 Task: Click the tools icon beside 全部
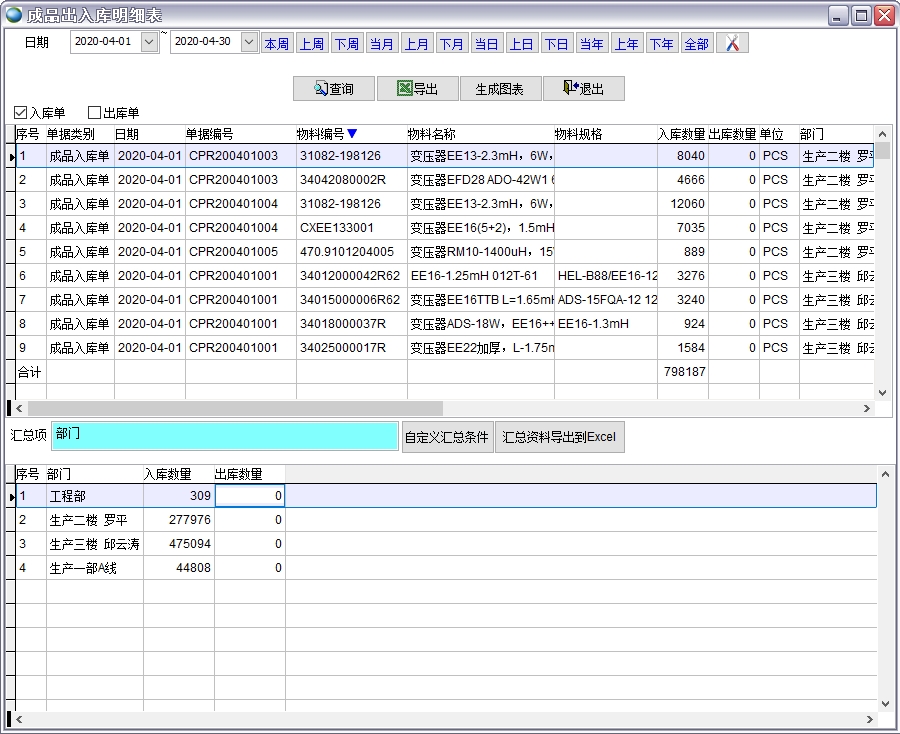[732, 43]
